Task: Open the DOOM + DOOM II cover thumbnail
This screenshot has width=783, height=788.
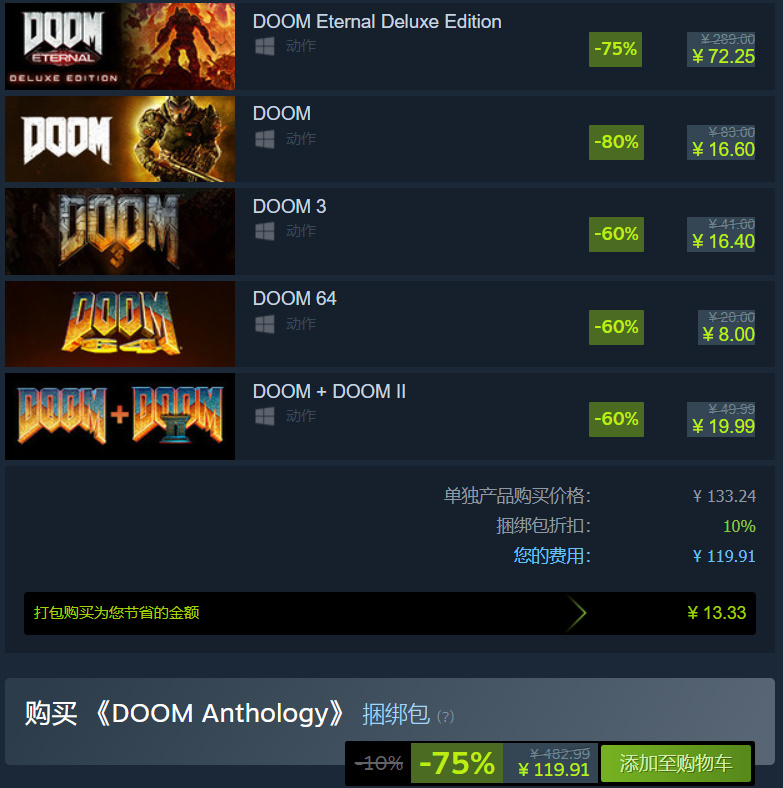Action: click(x=120, y=417)
